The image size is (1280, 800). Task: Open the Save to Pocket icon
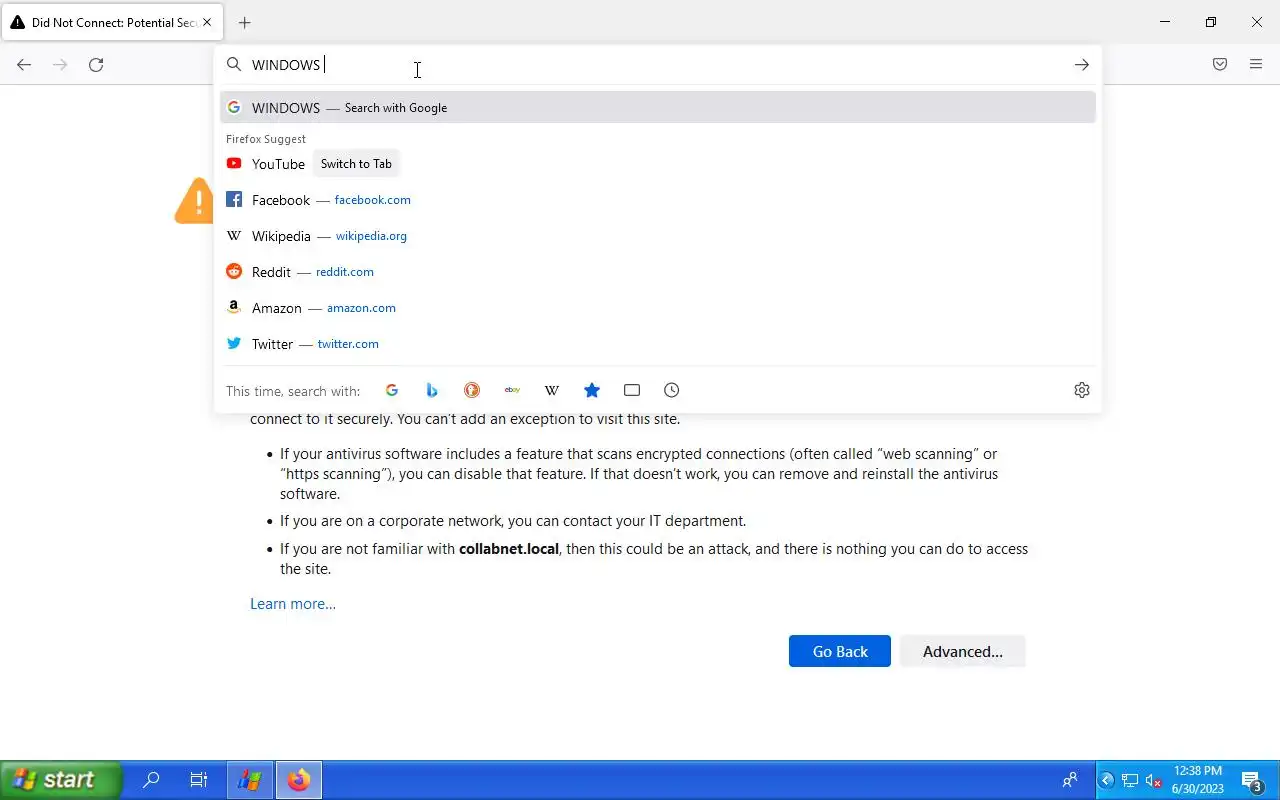[x=1220, y=65]
